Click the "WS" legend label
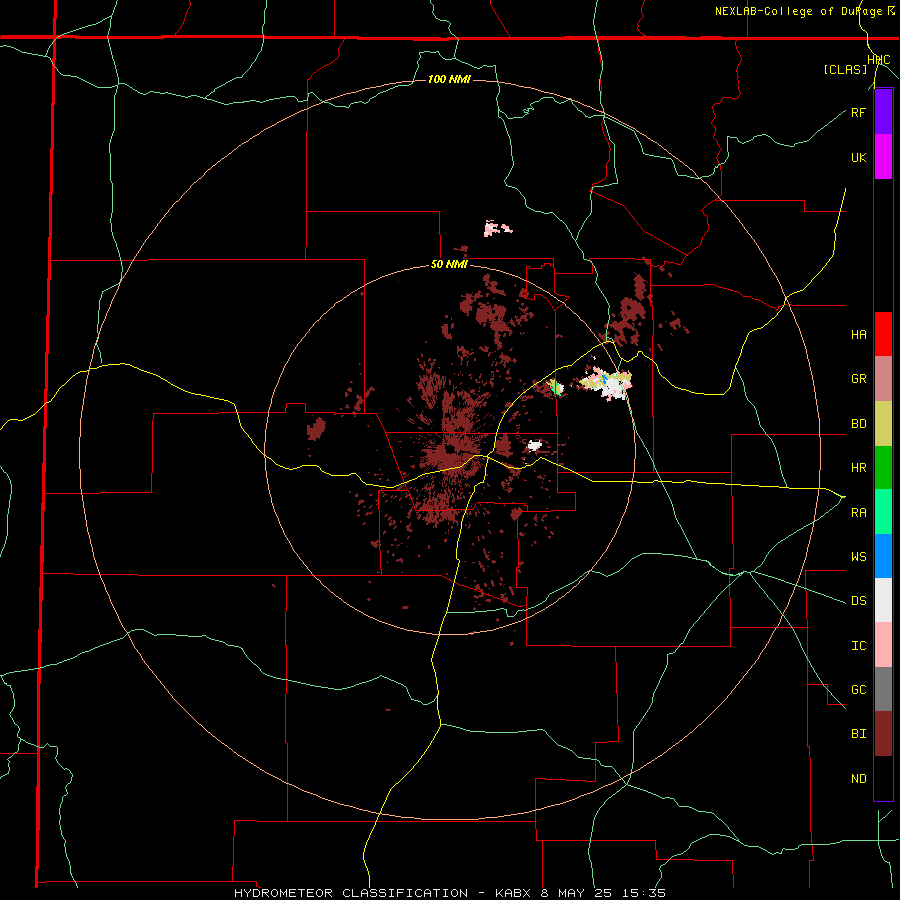The image size is (900, 900). [858, 556]
